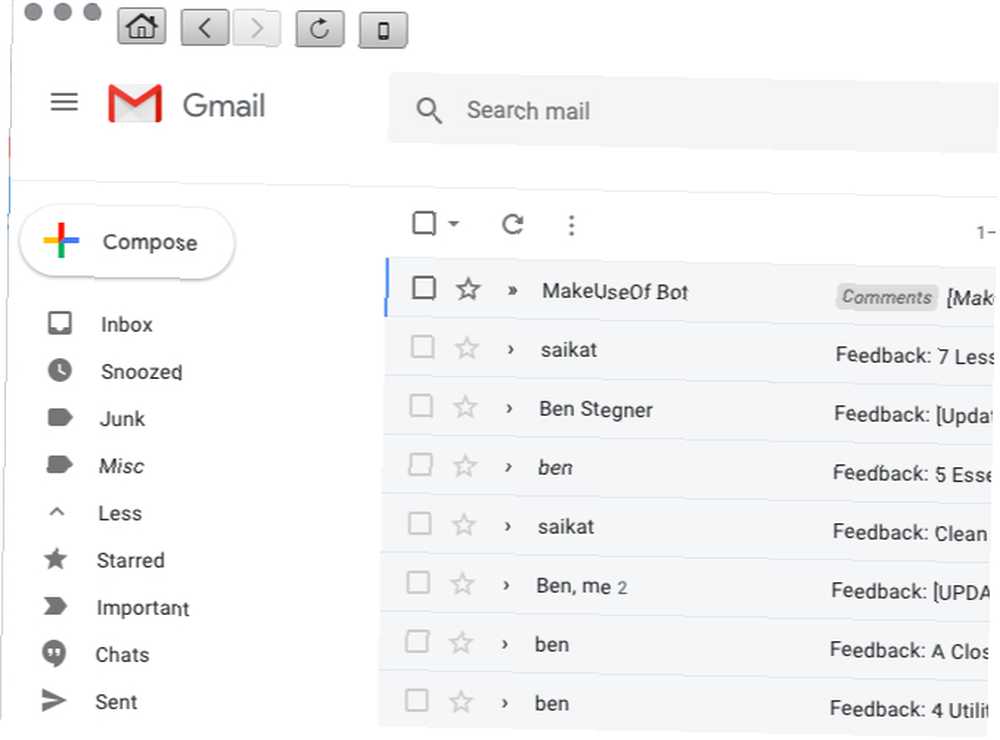The width and height of the screenshot is (1000, 740).
Task: Click the forward arrow navigation button
Action: pyautogui.click(x=256, y=28)
